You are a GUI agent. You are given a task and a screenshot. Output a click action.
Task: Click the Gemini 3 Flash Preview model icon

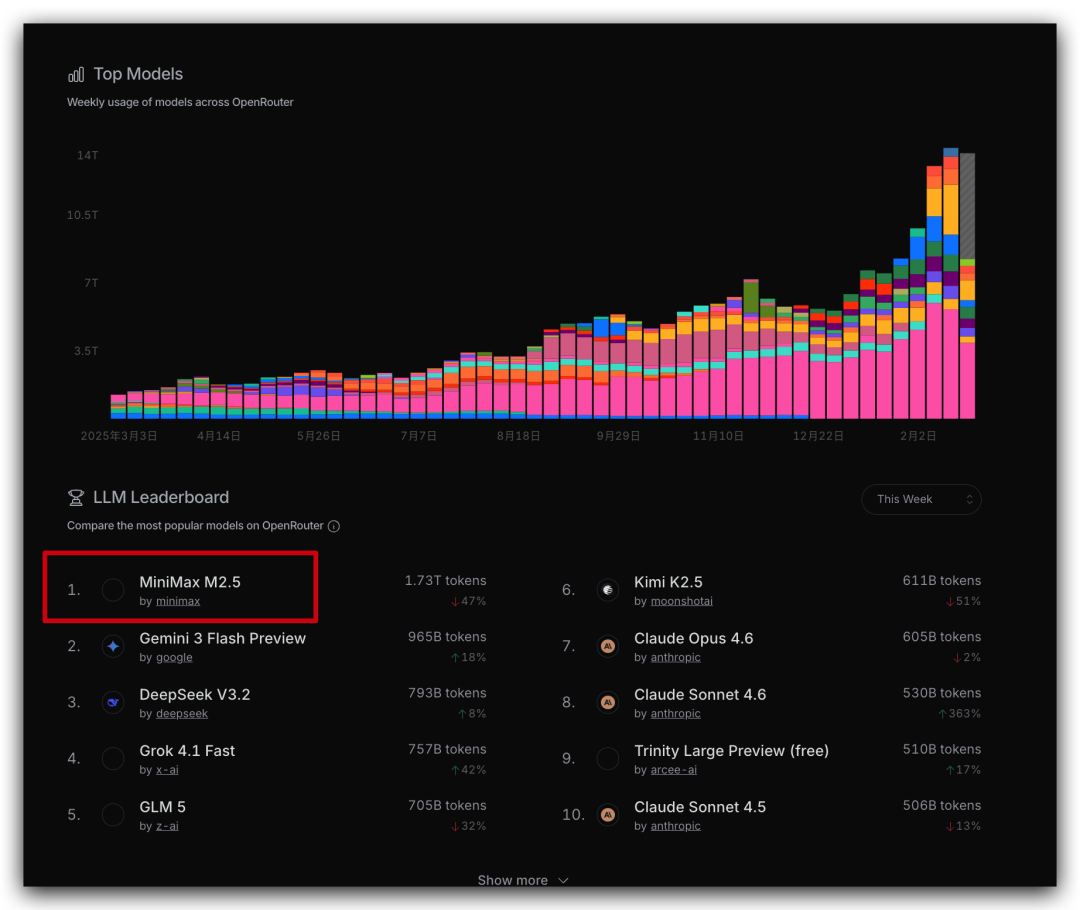pos(113,647)
